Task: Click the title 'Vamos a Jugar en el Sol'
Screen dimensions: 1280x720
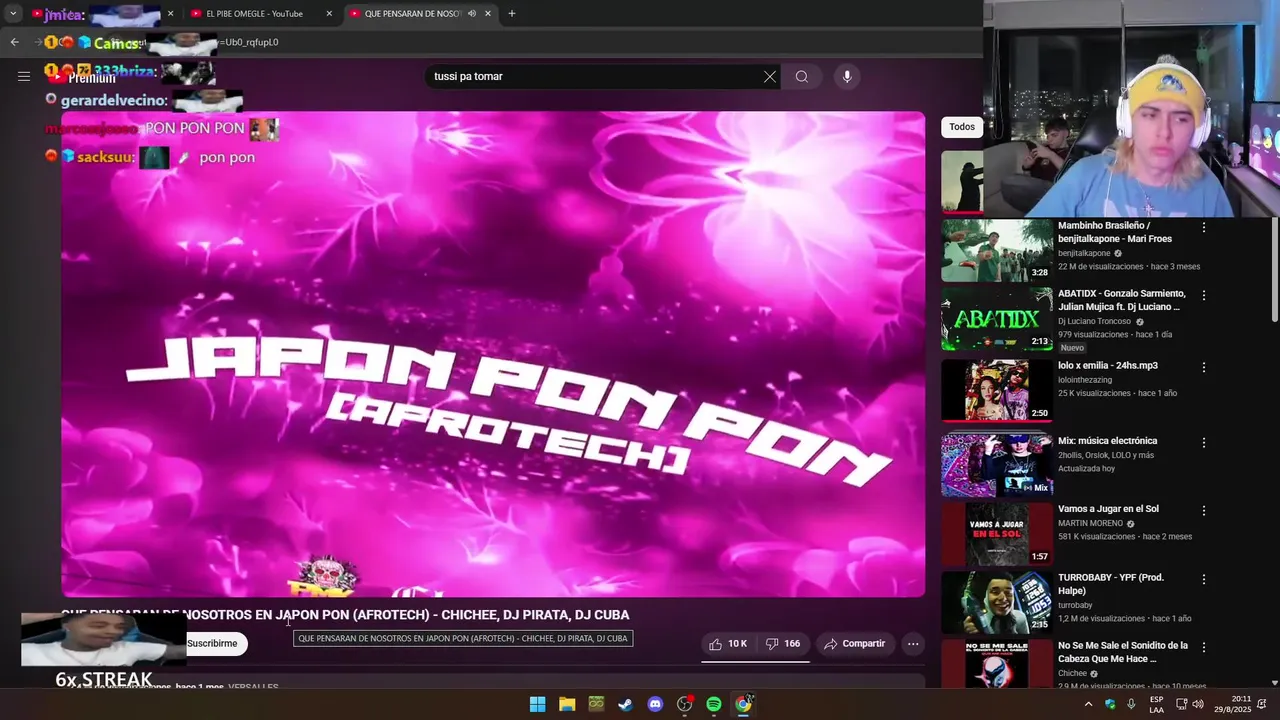Action: click(x=1108, y=509)
